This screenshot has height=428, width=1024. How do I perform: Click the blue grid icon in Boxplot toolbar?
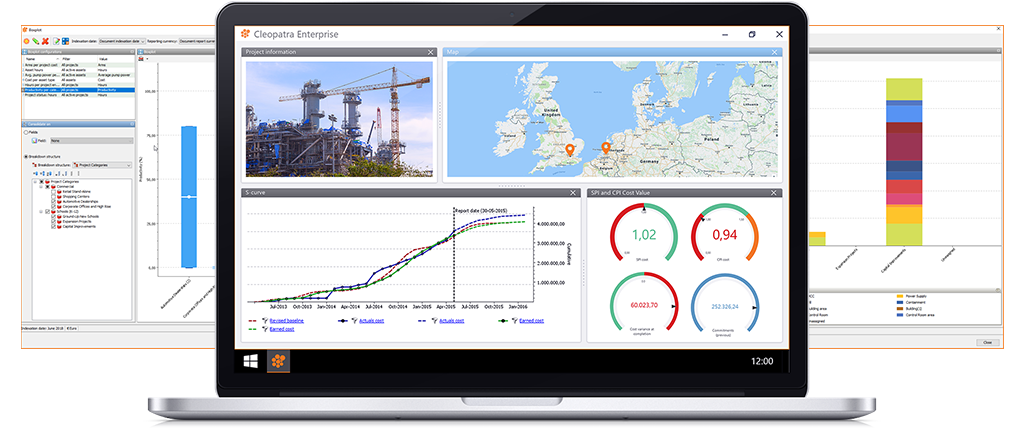(x=65, y=41)
